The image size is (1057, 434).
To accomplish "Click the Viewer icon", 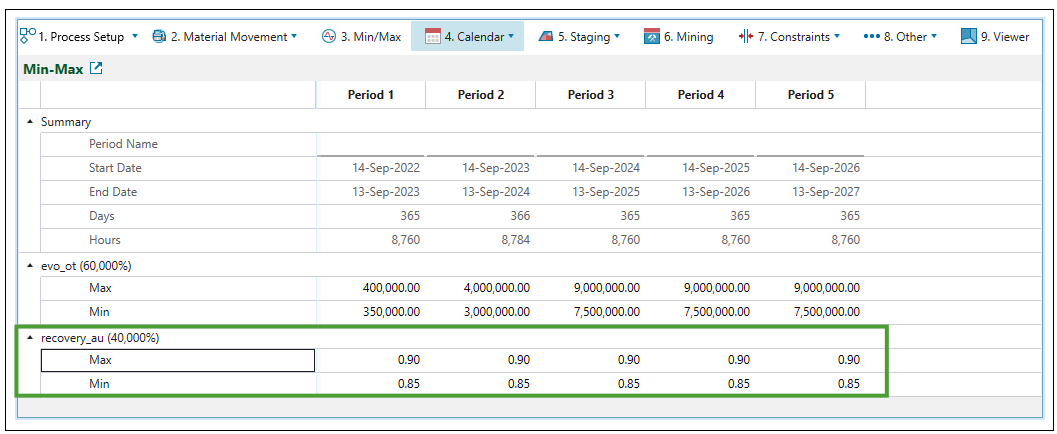I will coord(968,37).
